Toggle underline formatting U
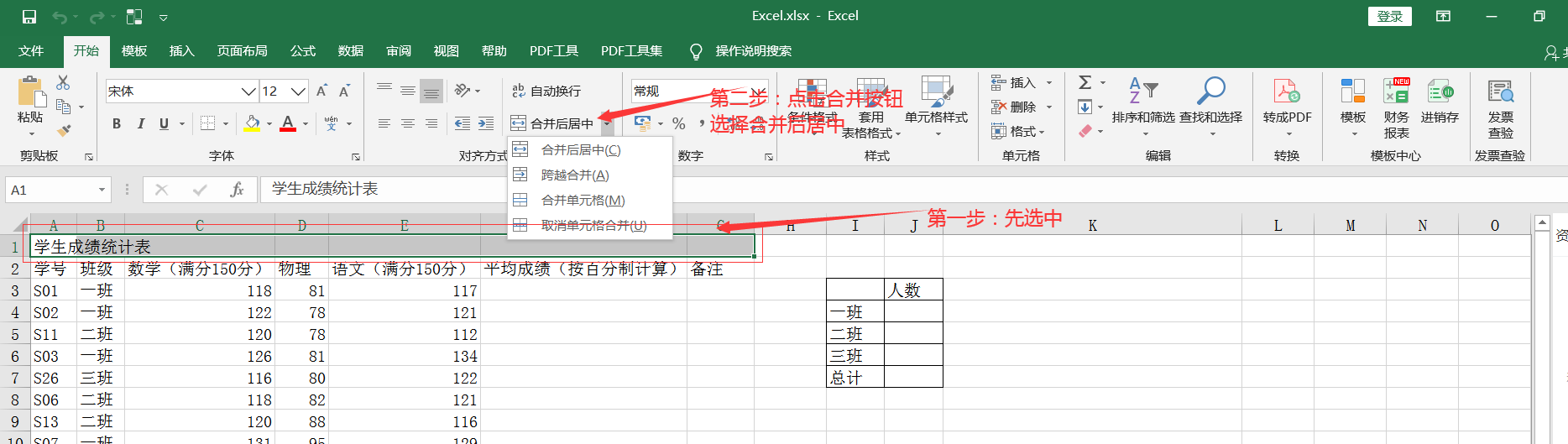Viewport: 1568px width, 444px height. point(164,123)
